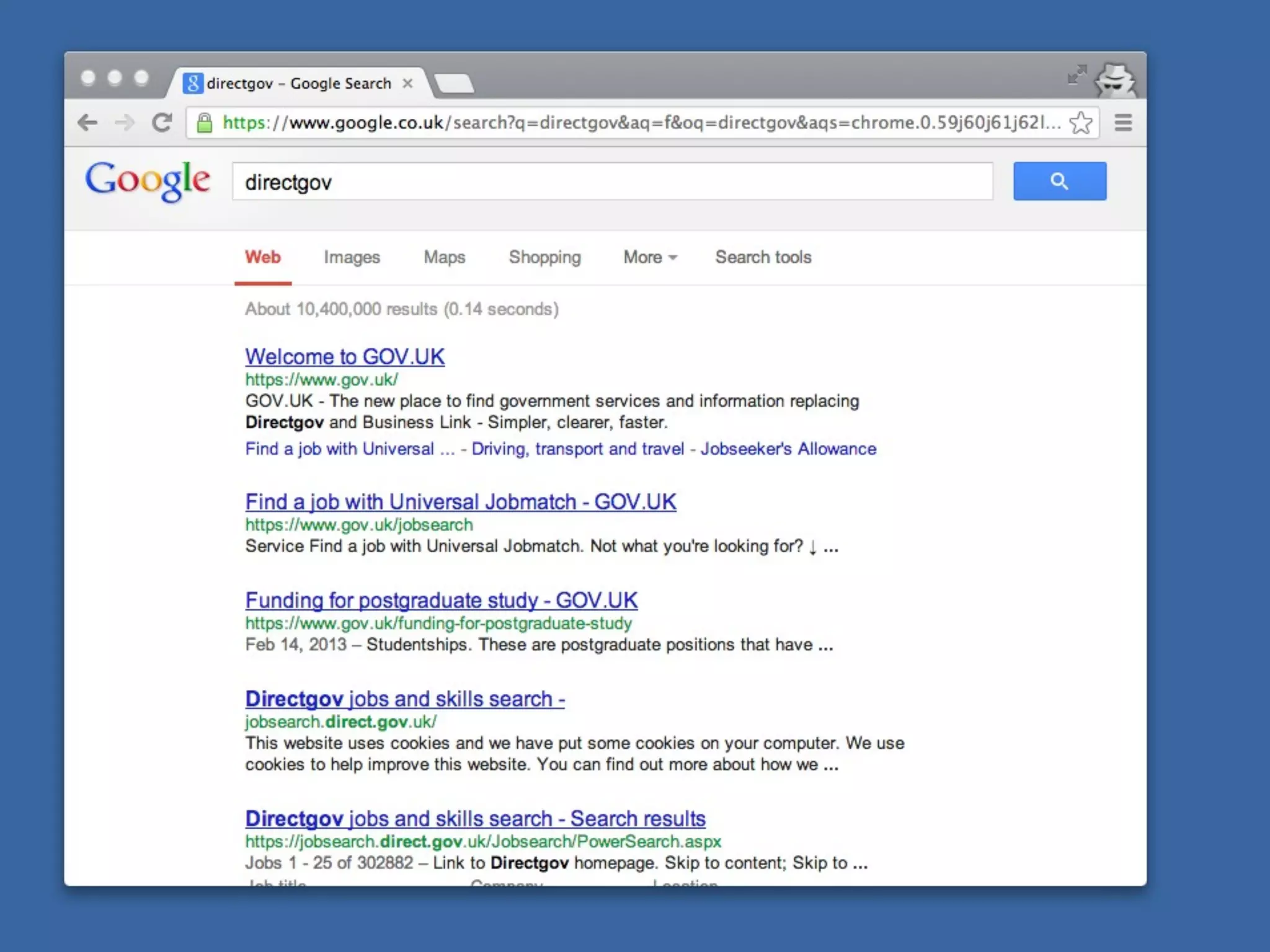Click the address bar URL text

click(x=642, y=123)
